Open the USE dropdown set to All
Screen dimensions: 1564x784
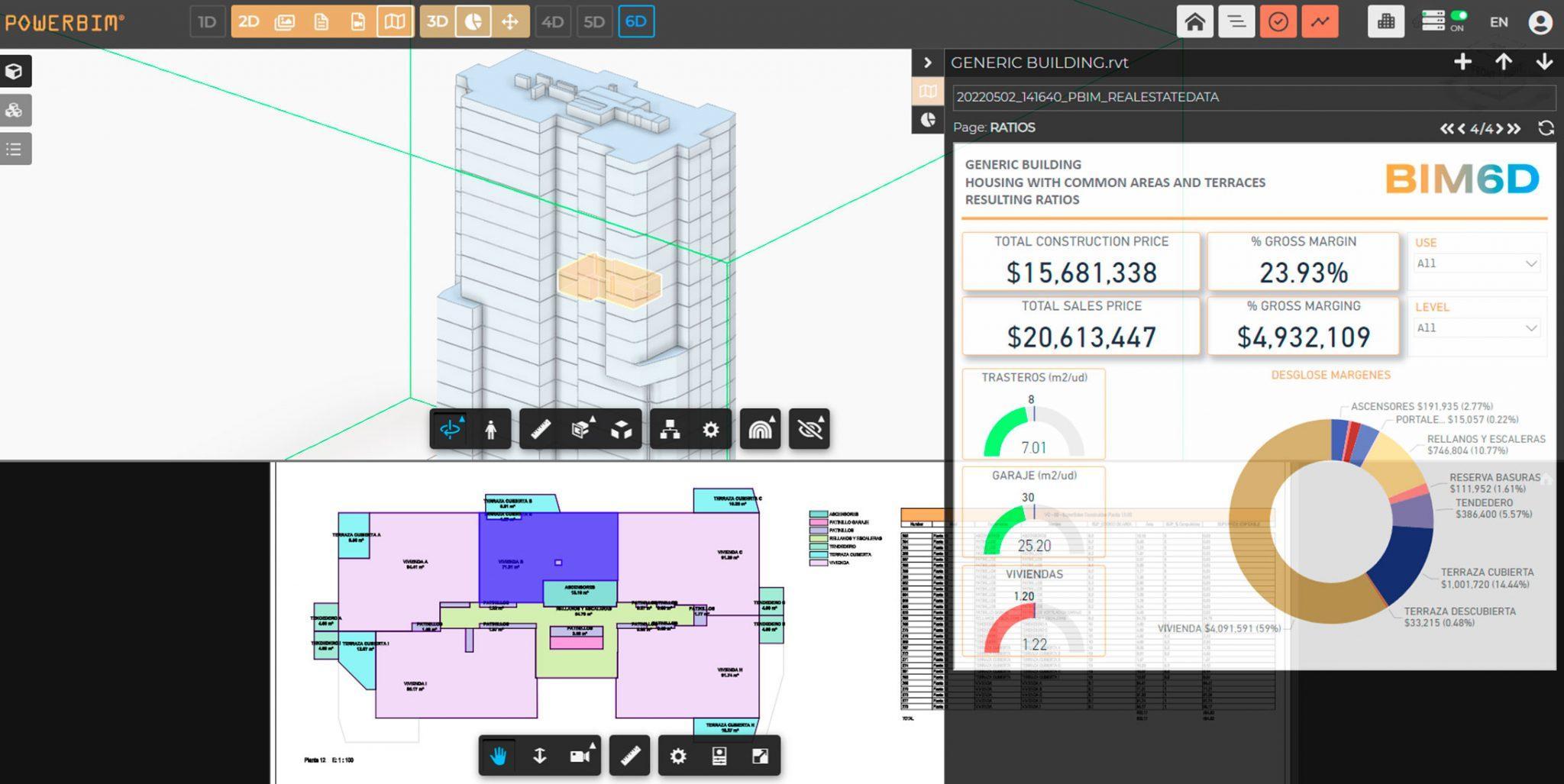coord(1476,263)
